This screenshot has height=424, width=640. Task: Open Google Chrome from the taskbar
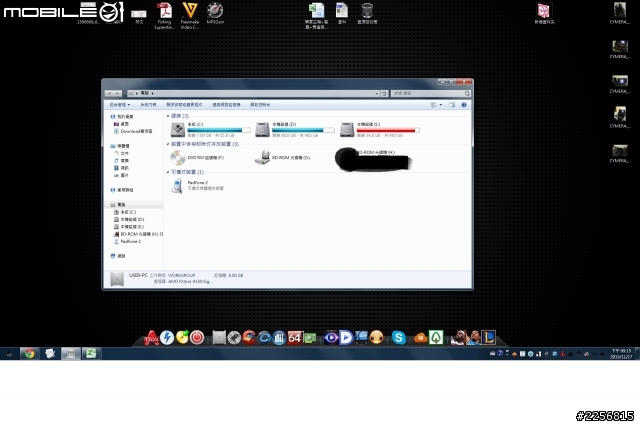click(29, 353)
